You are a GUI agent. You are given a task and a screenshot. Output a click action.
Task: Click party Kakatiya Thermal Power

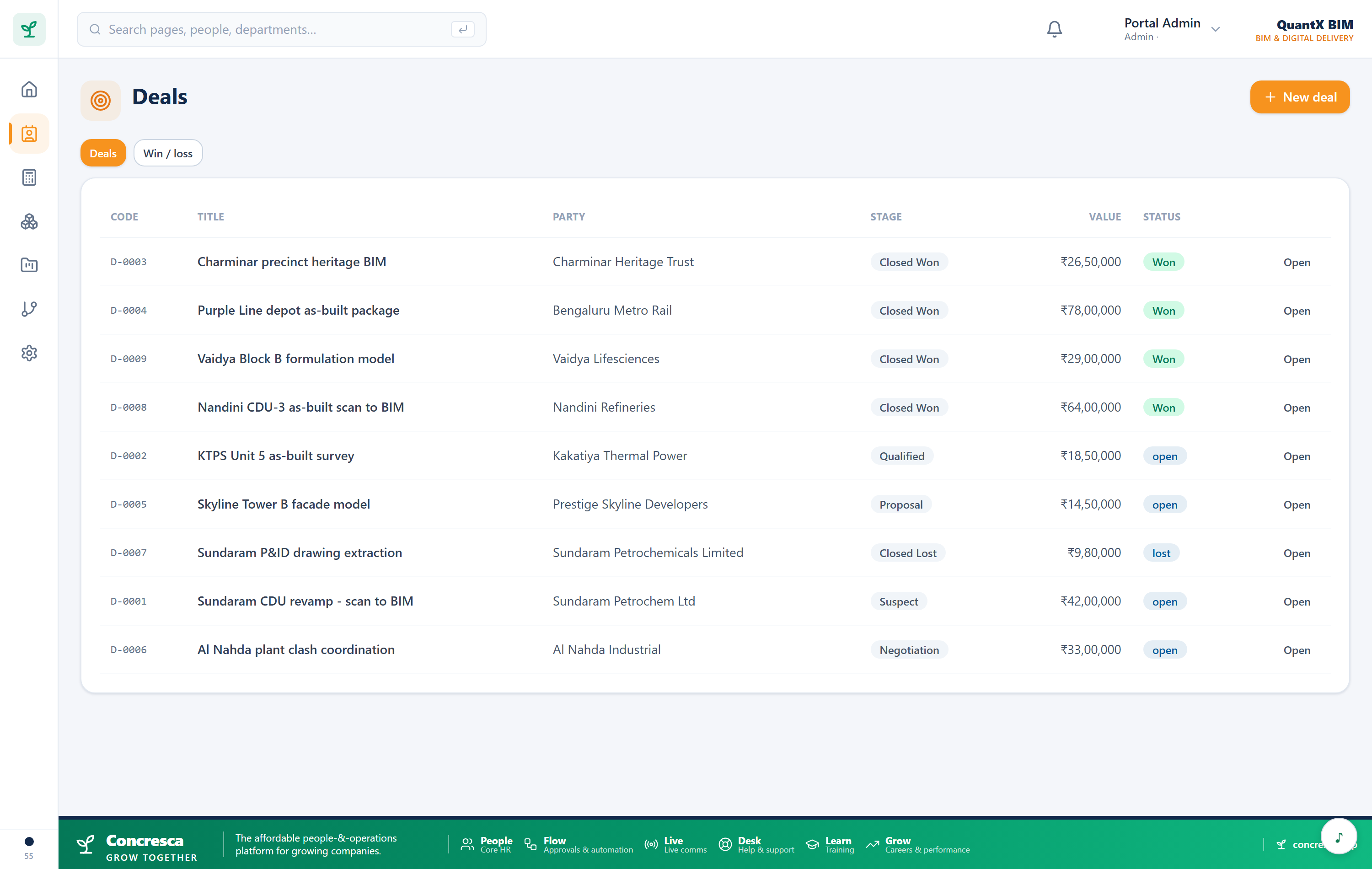[619, 456]
